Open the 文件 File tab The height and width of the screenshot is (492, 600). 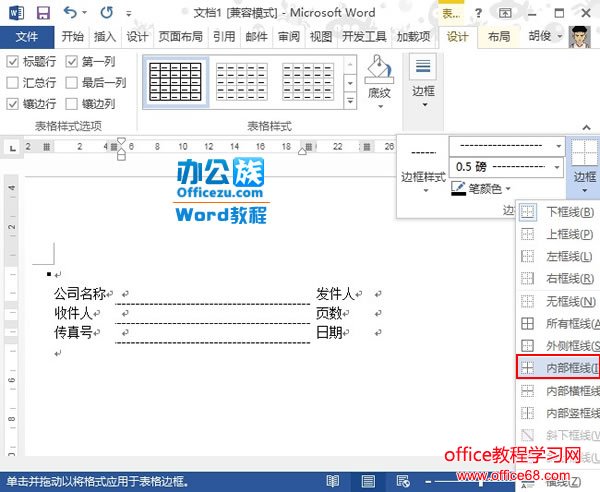coord(27,37)
